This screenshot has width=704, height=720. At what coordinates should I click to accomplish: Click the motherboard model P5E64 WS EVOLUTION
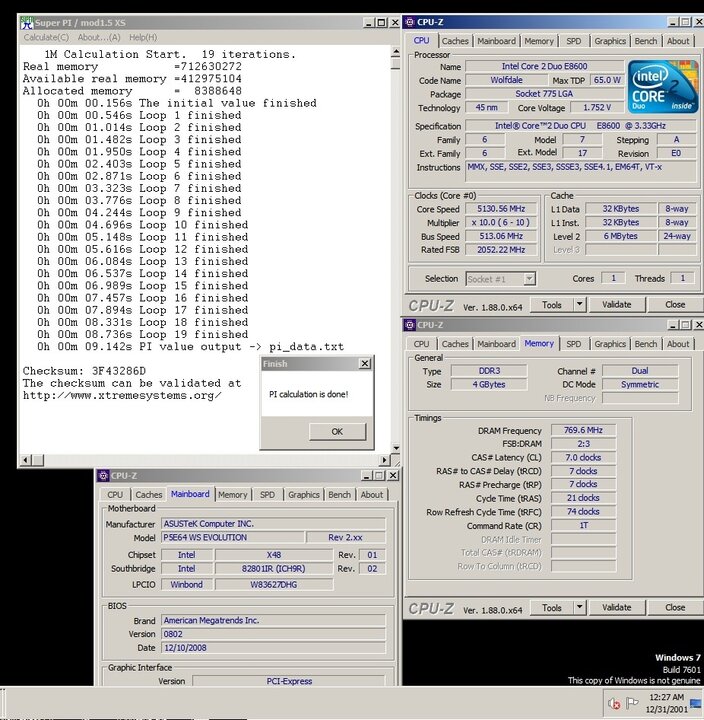[232, 537]
